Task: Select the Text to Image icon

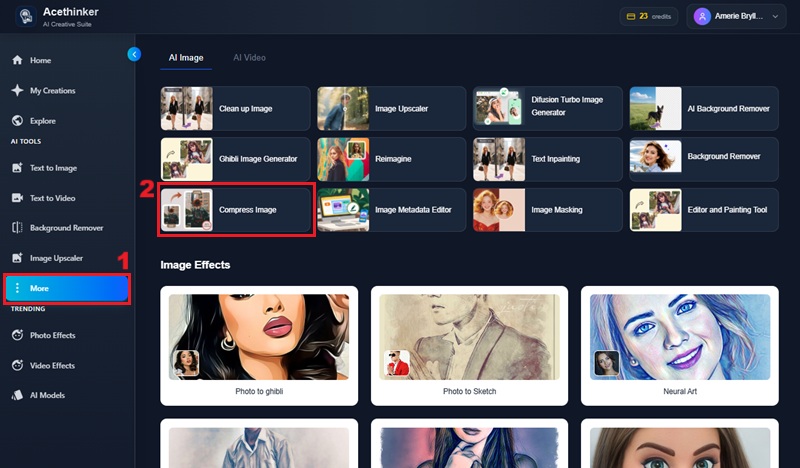Action: (x=17, y=168)
